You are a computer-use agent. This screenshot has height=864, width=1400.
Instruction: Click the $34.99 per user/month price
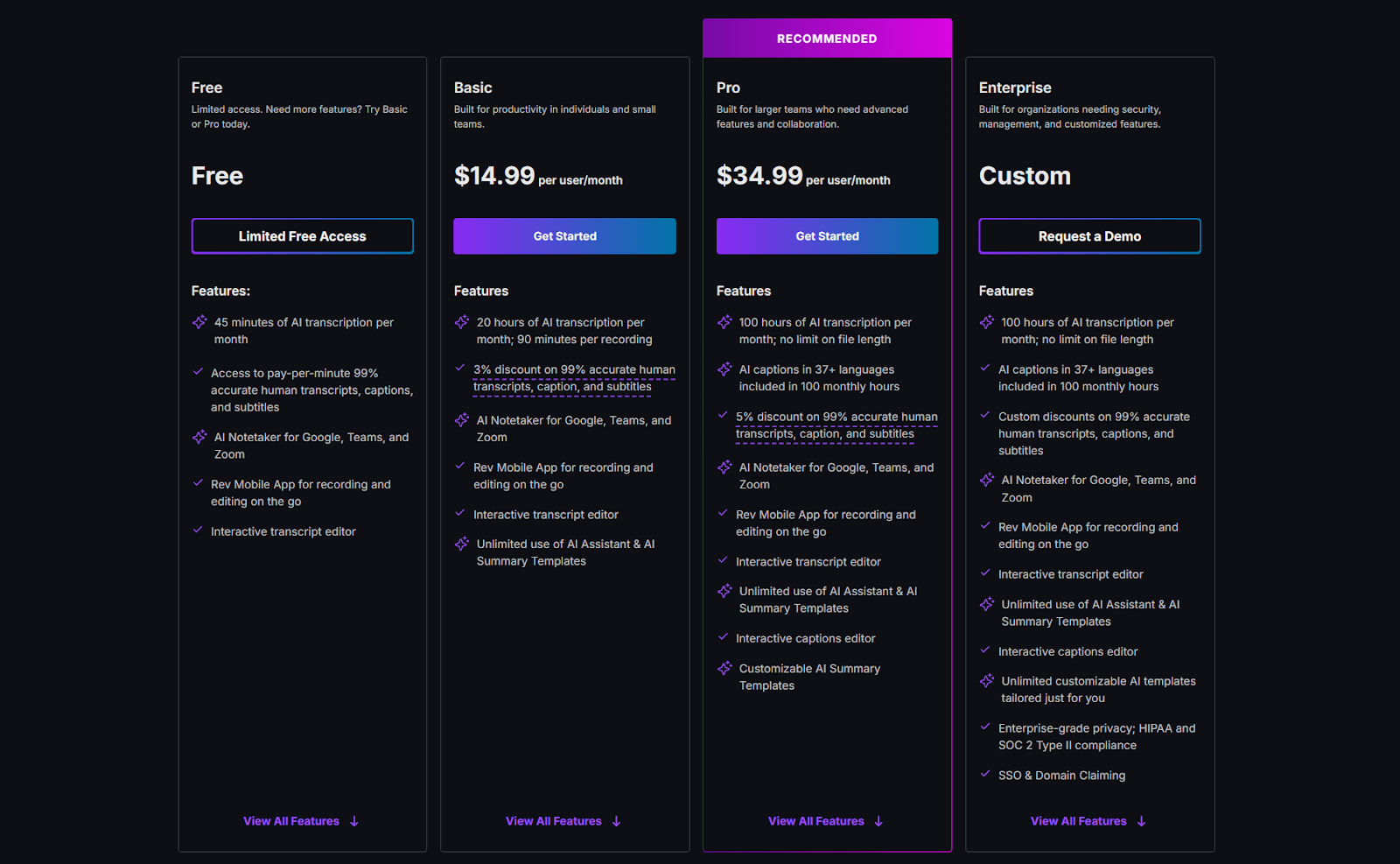click(x=803, y=176)
